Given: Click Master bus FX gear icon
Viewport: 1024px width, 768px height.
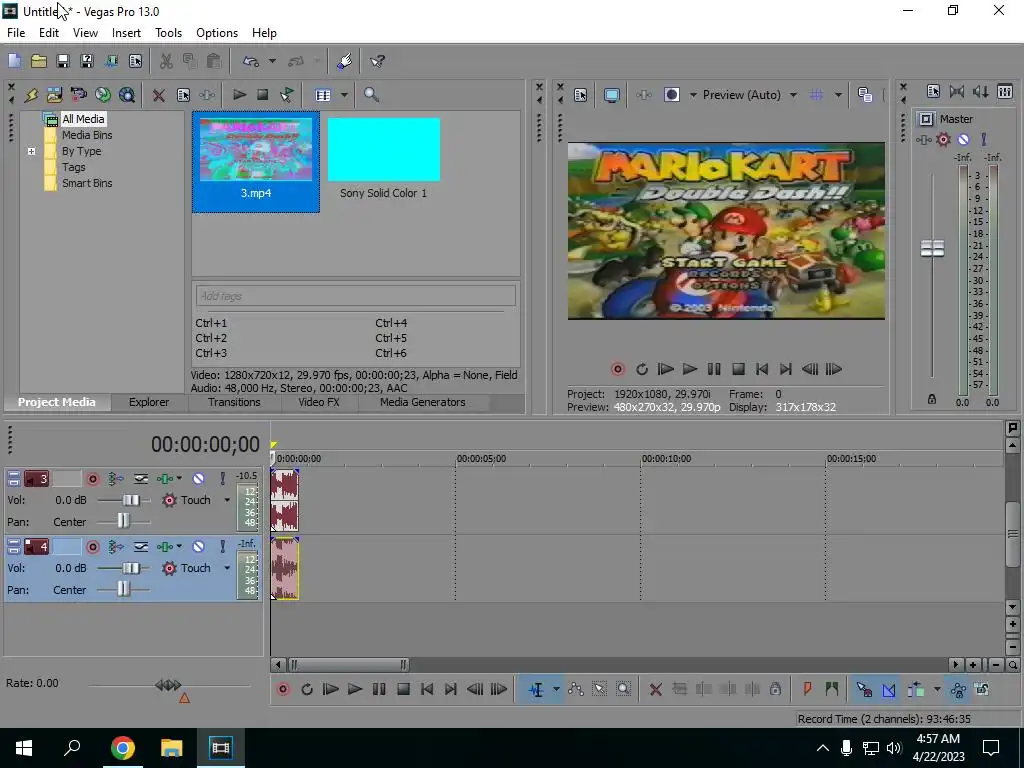Looking at the screenshot, I should (943, 139).
